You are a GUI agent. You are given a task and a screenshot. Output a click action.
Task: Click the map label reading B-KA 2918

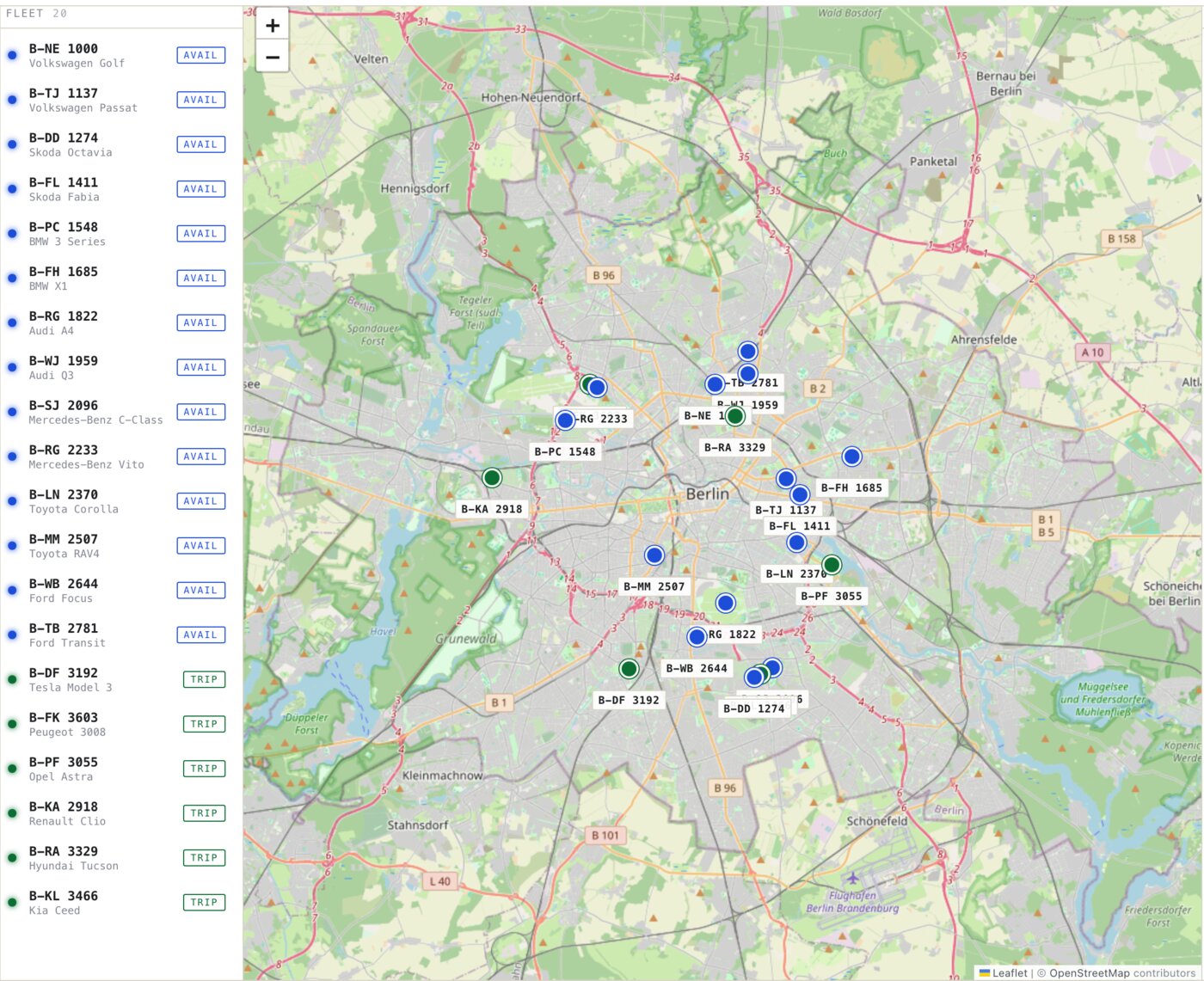coord(492,509)
